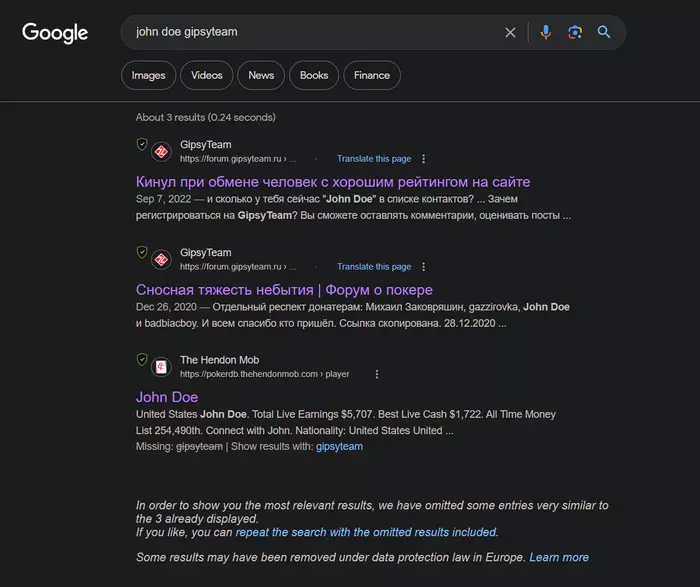Image resolution: width=700 pixels, height=587 pixels.
Task: Click GipsyTeam favicon of second result
Action: coord(161,260)
